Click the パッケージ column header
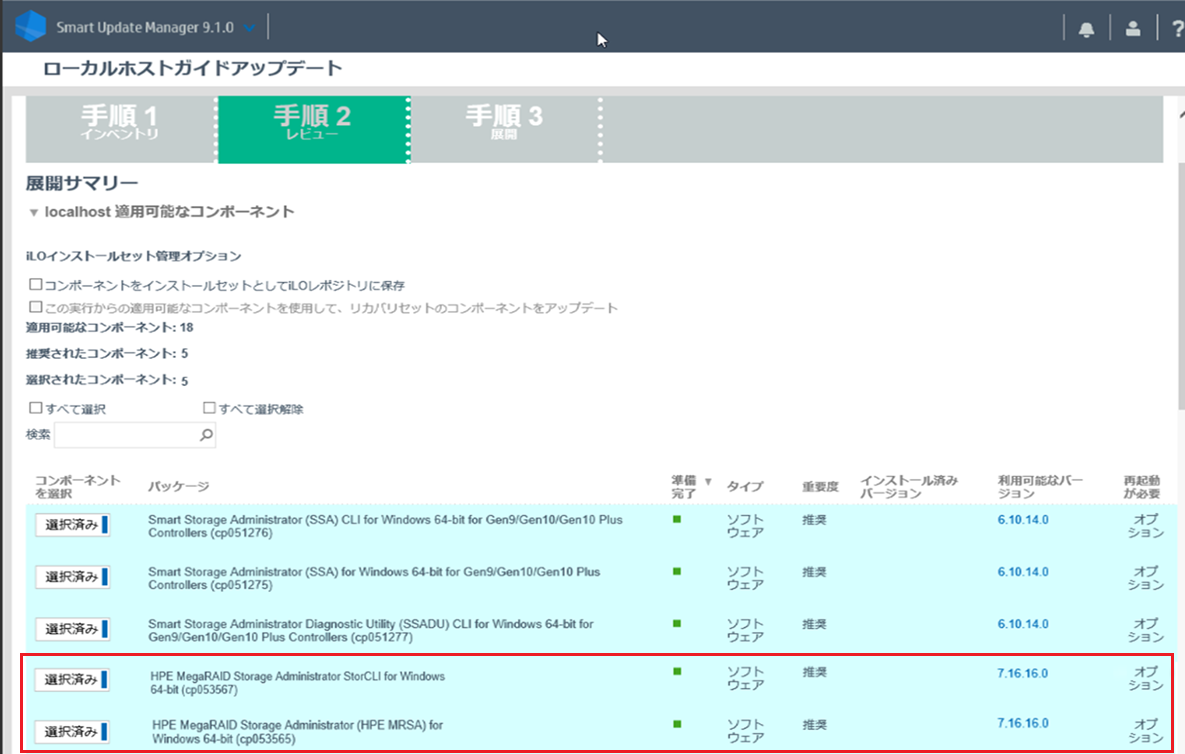The height and width of the screenshot is (754, 1185). [178, 487]
